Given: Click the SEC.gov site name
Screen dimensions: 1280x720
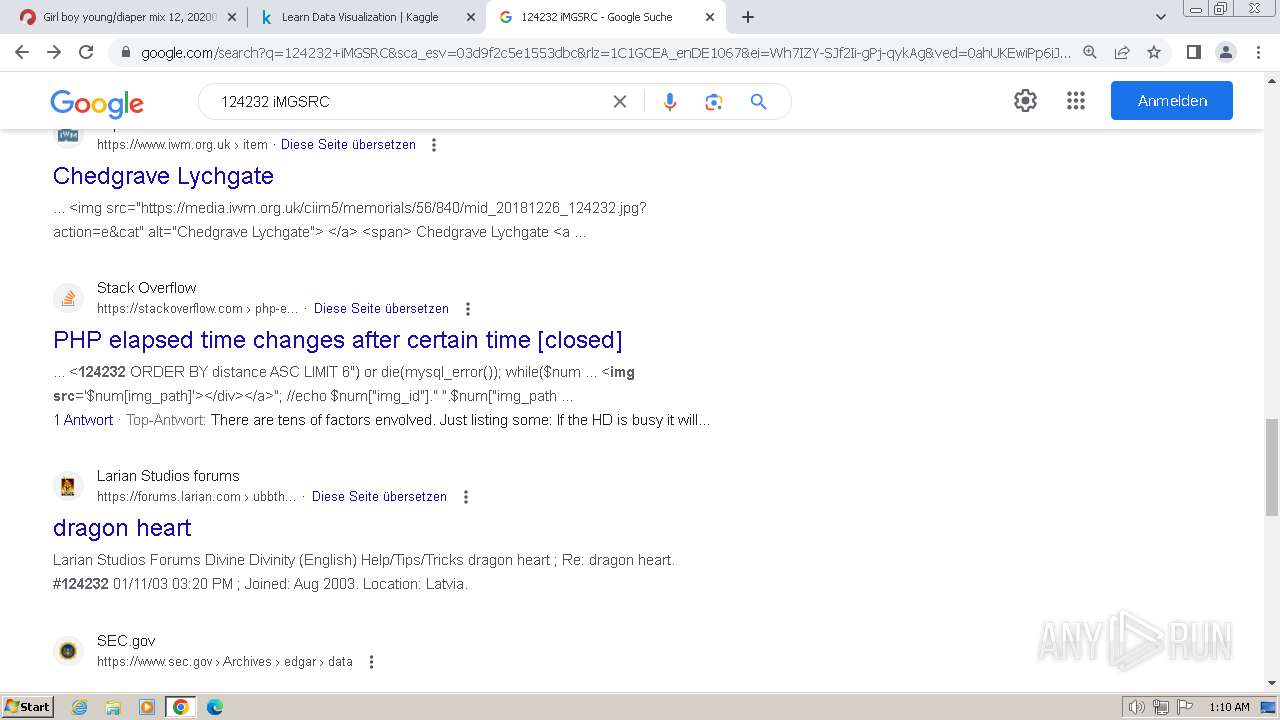Looking at the screenshot, I should click(x=126, y=641).
